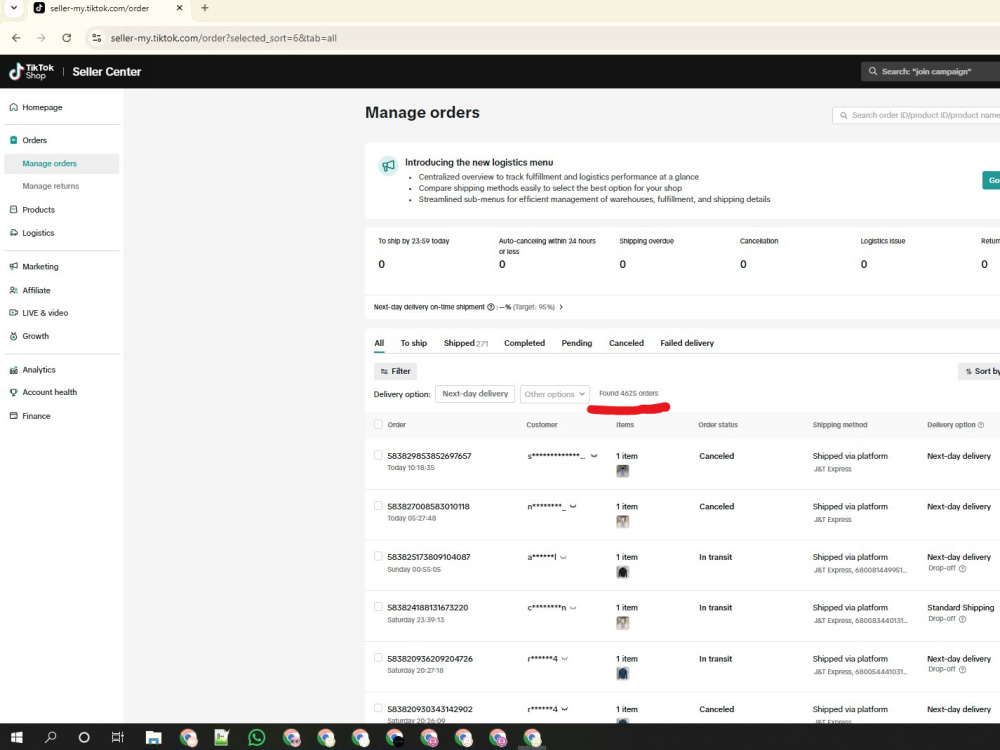Screen dimensions: 1000x750
Task: Switch to the Canceled tab
Action: point(626,343)
